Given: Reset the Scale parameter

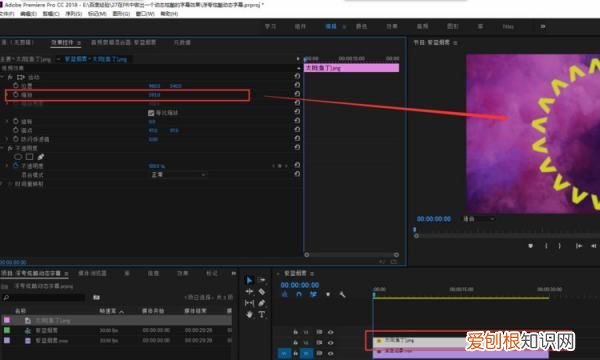Looking at the screenshot, I should 297,94.
